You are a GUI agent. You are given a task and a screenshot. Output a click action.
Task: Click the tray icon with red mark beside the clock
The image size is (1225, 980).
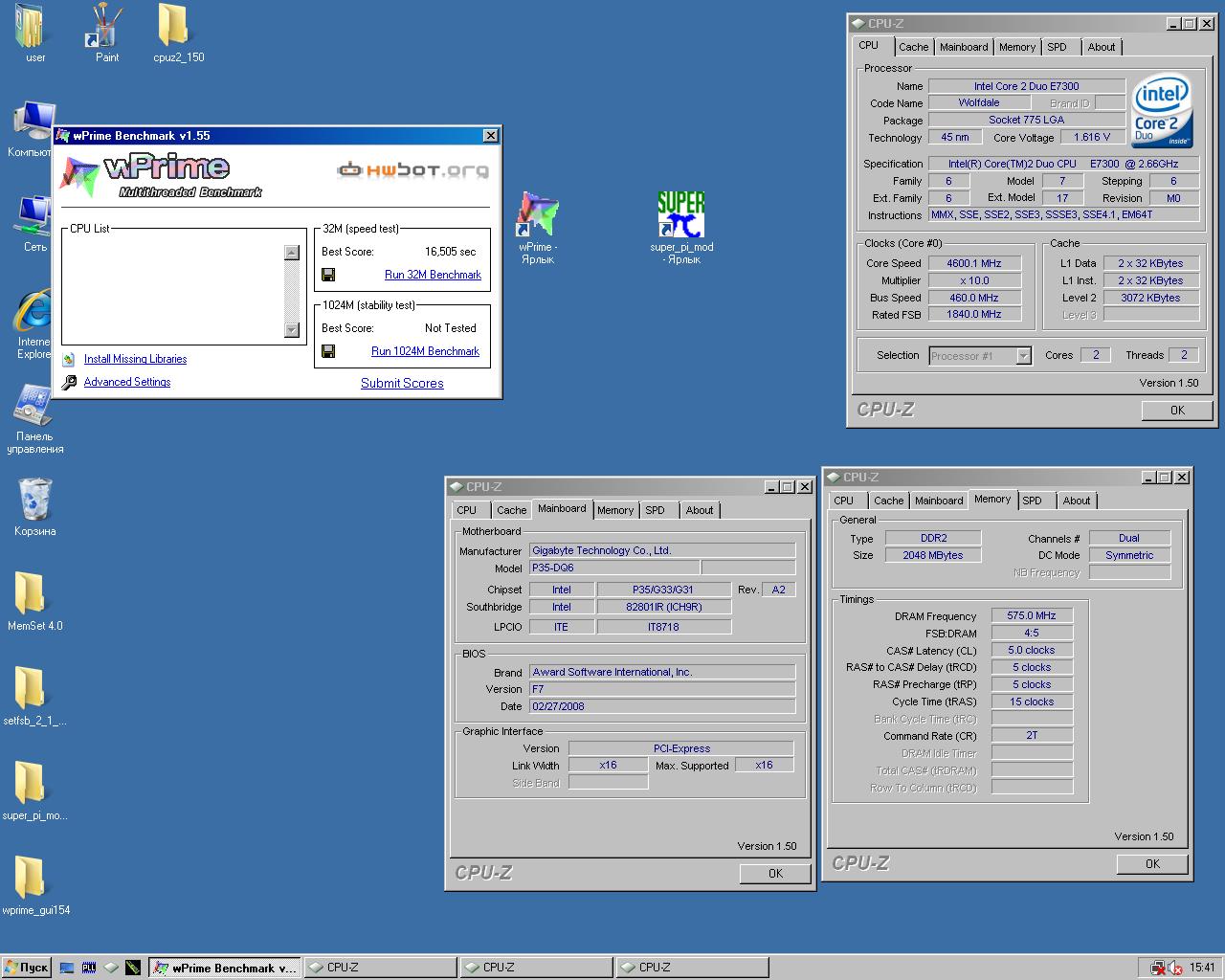1175,968
